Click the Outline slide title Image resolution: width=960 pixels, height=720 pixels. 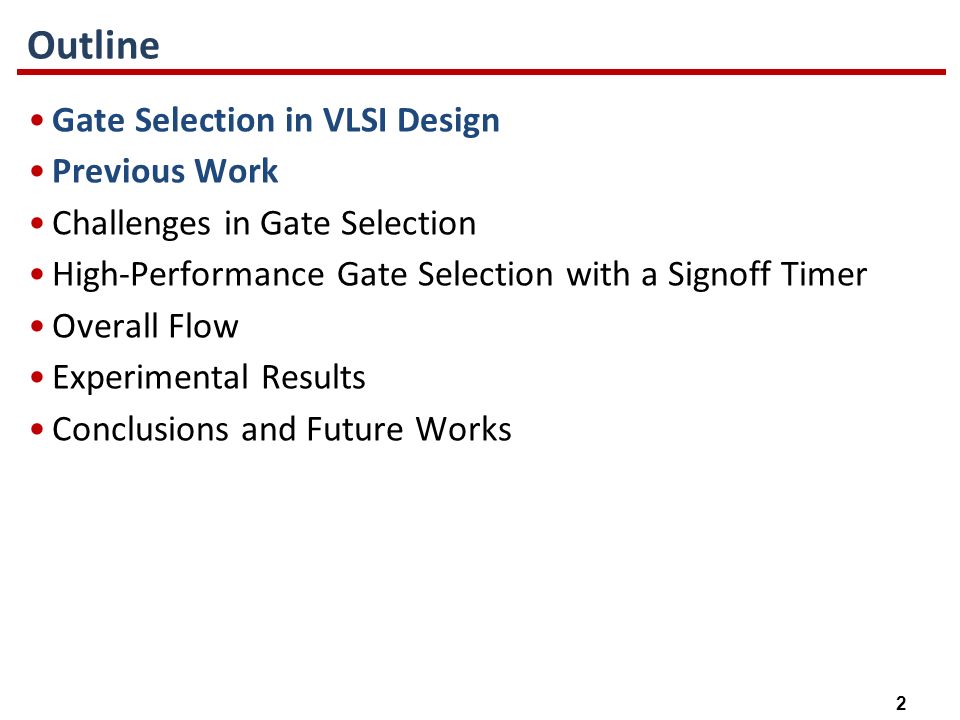(94, 45)
